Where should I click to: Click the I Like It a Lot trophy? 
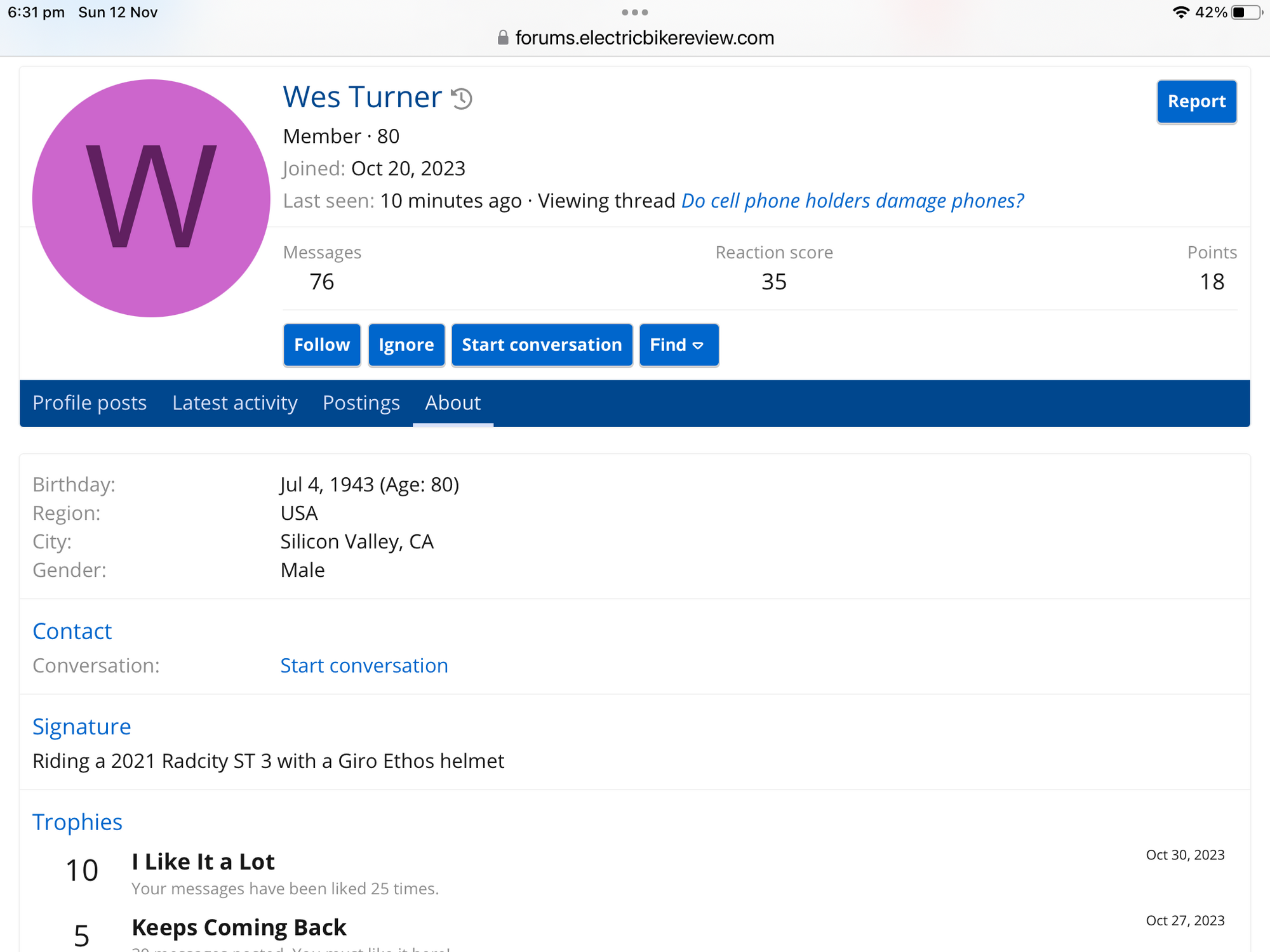(x=203, y=861)
